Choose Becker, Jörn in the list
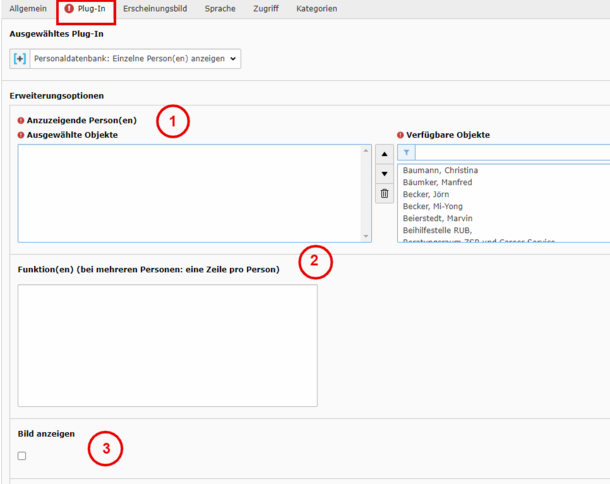This screenshot has height=484, width=610. coord(426,194)
